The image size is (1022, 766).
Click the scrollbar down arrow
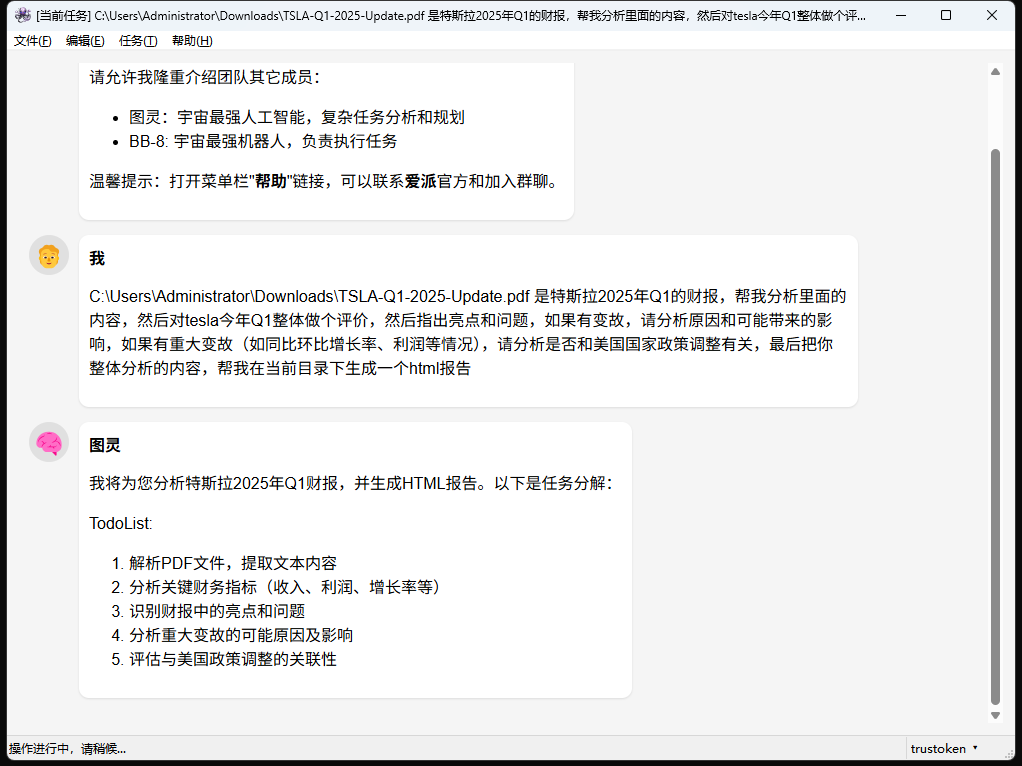click(995, 715)
